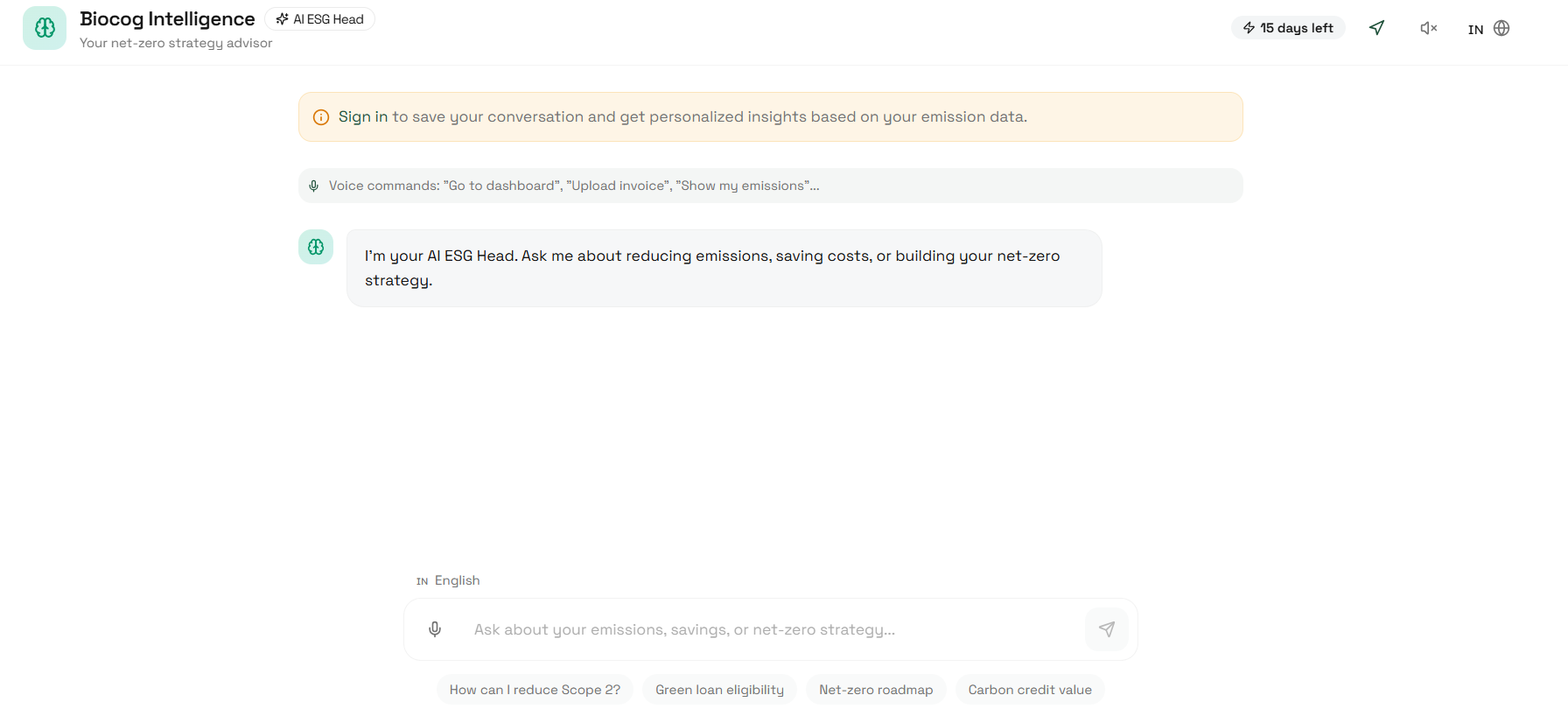Click the assistant brain avatar beside message
The height and width of the screenshot is (709, 1568).
pos(316,247)
